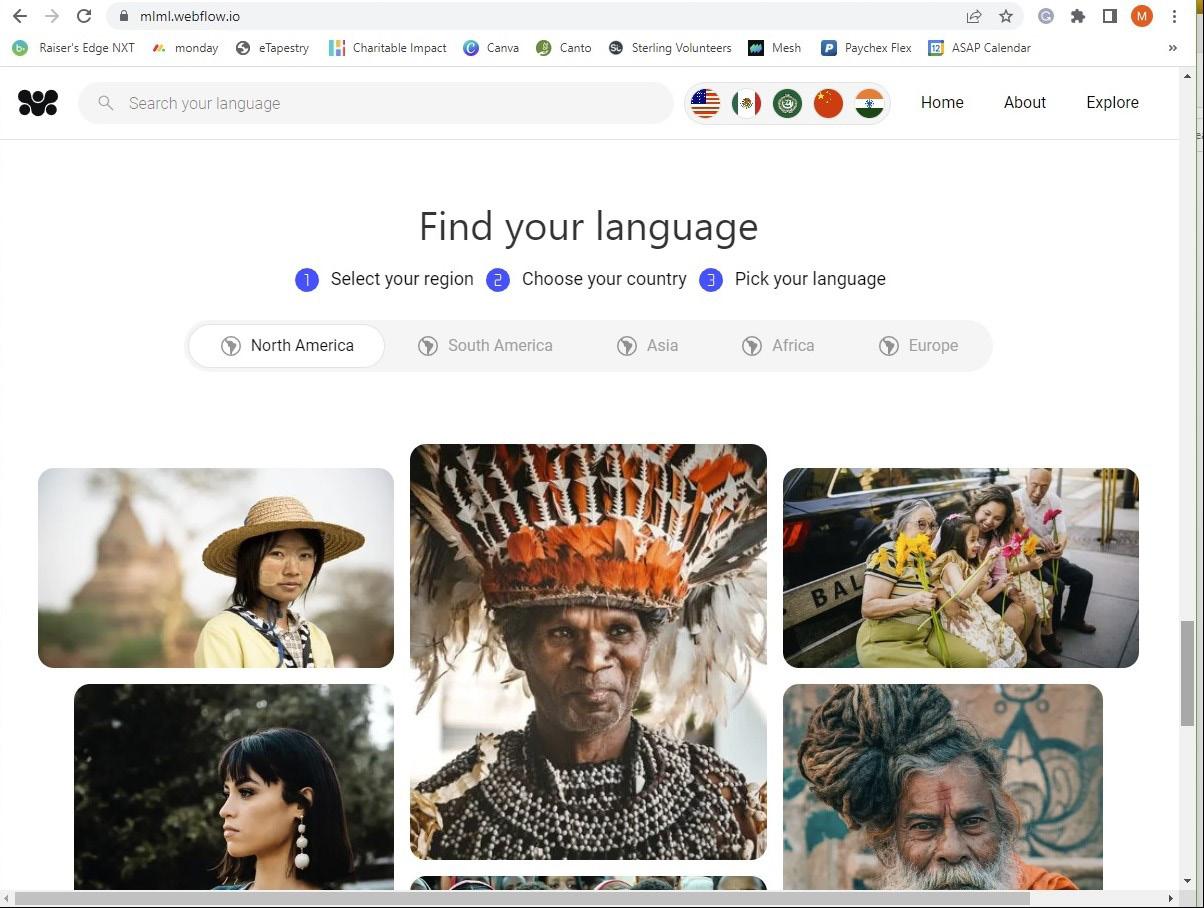Open photo of bearded man with dreadlocks
This screenshot has width=1204, height=908.
click(x=943, y=787)
